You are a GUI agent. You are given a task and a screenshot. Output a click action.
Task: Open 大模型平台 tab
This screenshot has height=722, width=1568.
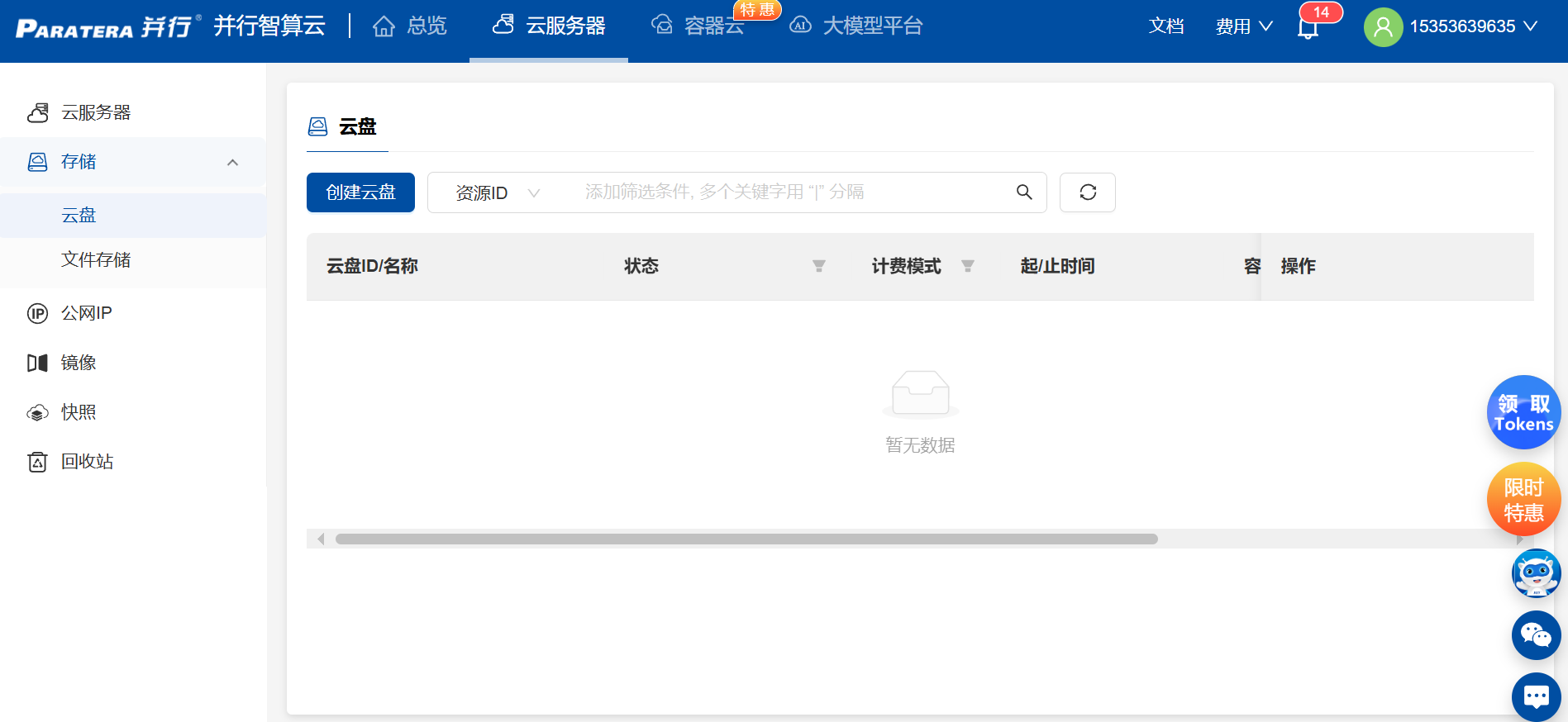(x=856, y=26)
